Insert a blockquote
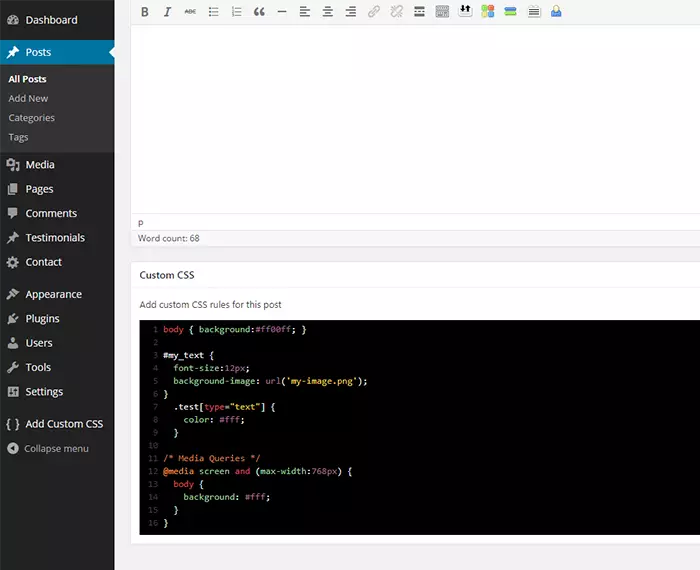The height and width of the screenshot is (570, 700). click(x=259, y=12)
